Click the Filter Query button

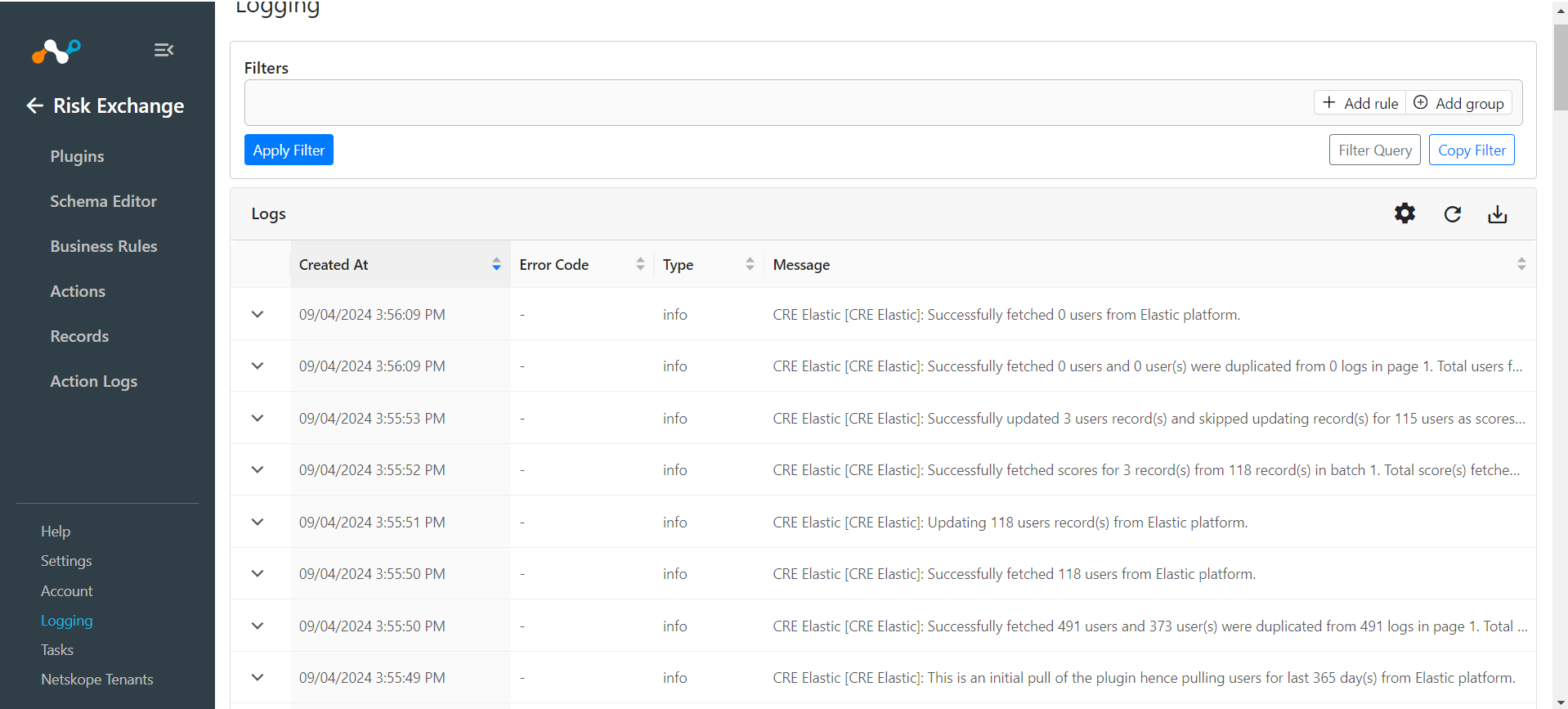(1375, 150)
